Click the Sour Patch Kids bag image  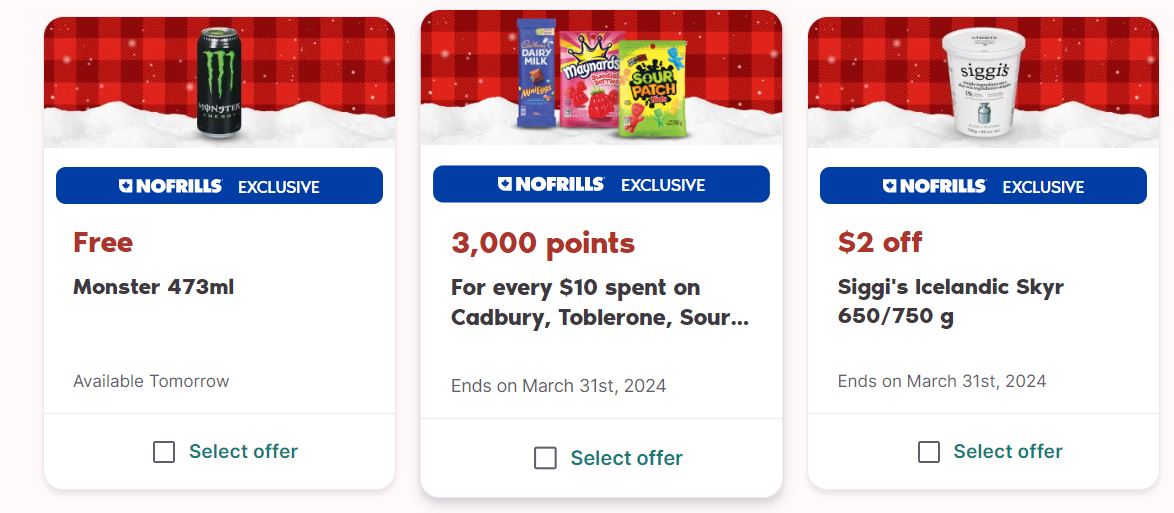652,89
